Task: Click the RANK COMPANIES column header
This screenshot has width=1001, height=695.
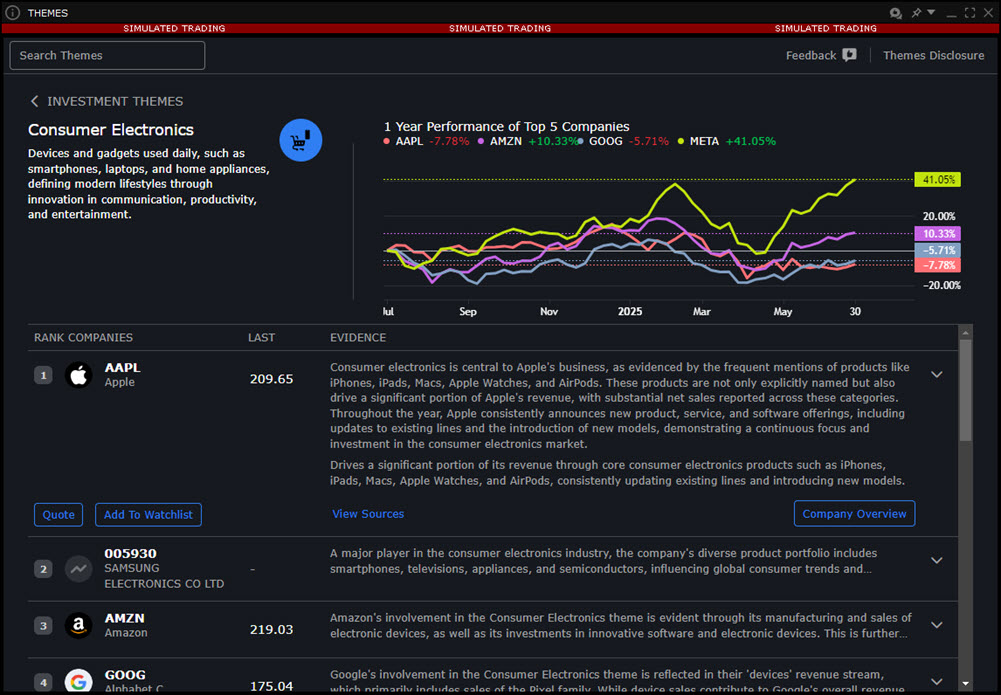Action: 84,338
